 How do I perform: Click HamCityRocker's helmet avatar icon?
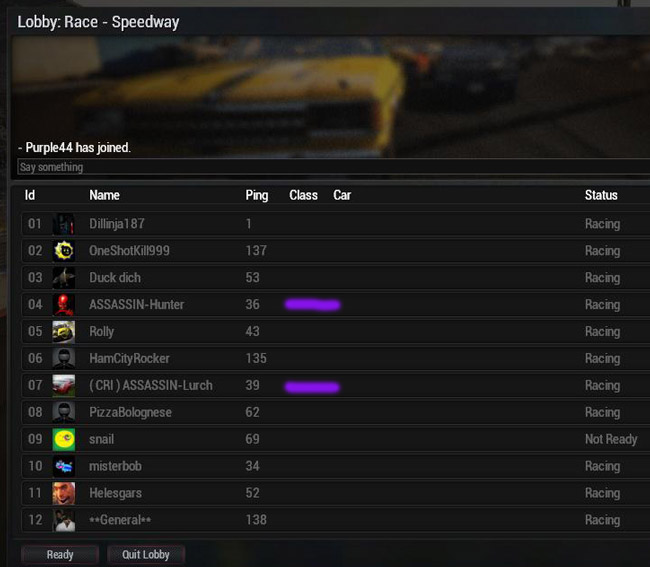coord(64,359)
